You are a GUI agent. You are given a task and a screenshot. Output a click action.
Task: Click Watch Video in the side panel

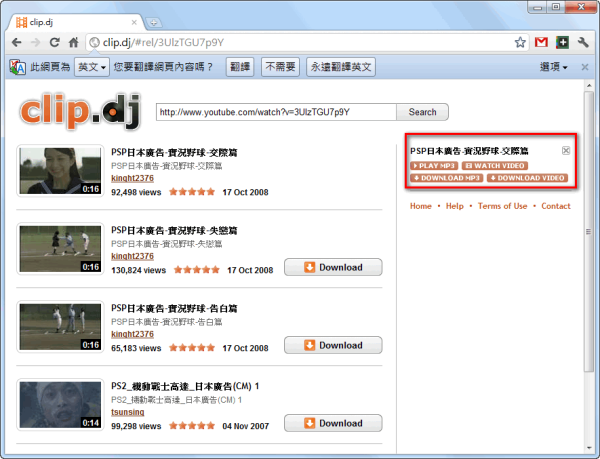495,166
